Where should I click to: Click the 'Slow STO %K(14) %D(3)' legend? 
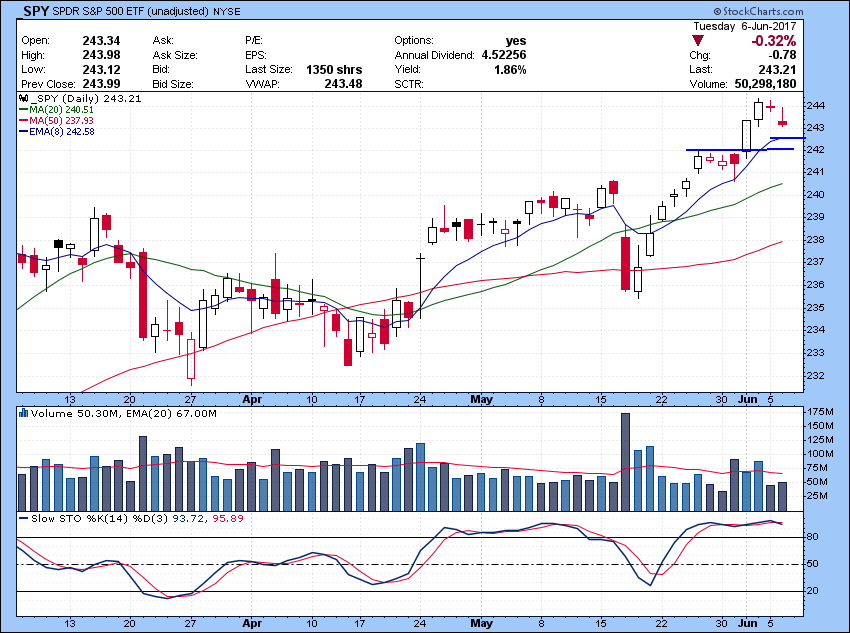[x=94, y=519]
